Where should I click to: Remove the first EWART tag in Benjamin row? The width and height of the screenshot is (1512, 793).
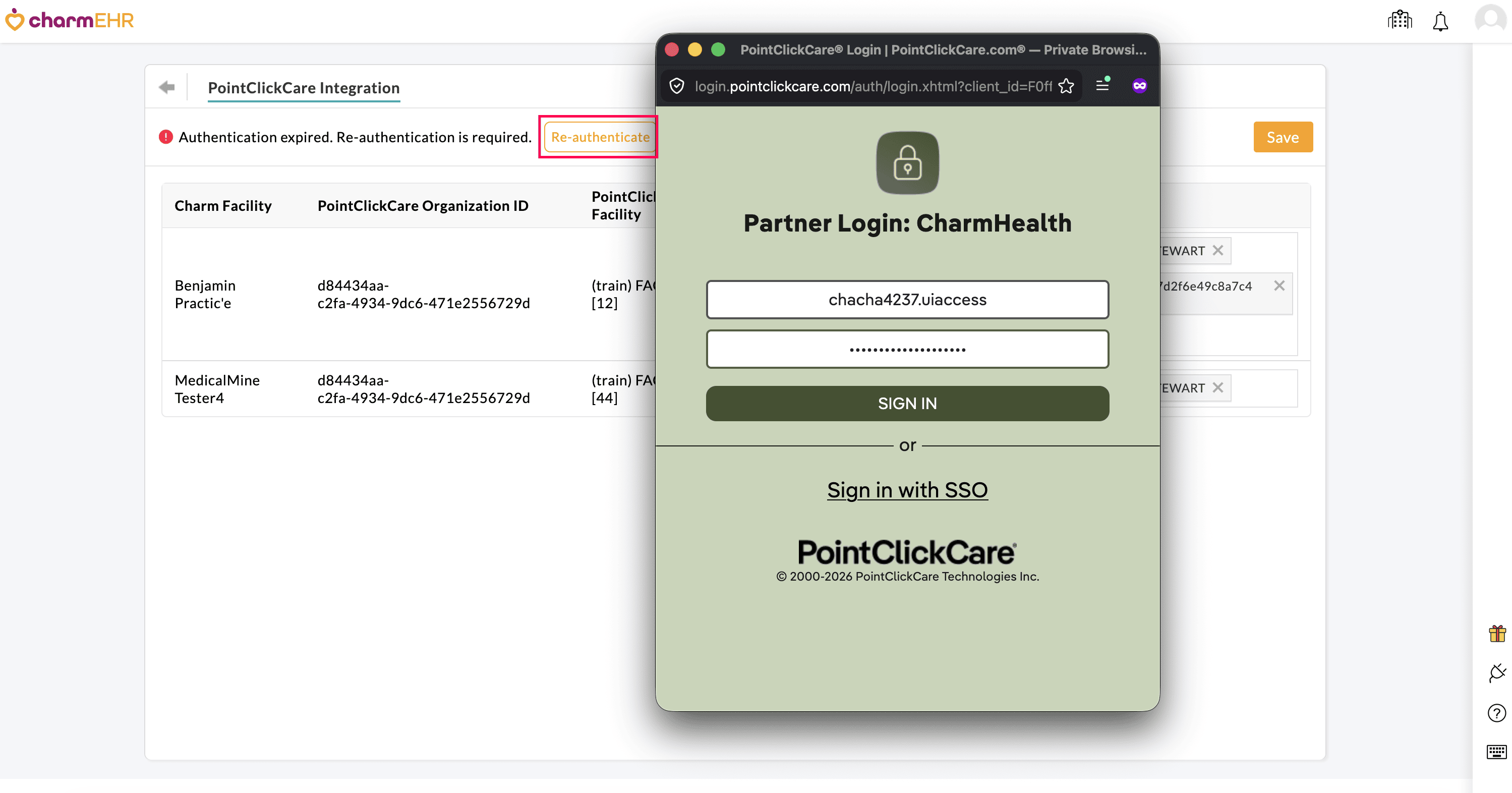(1218, 251)
